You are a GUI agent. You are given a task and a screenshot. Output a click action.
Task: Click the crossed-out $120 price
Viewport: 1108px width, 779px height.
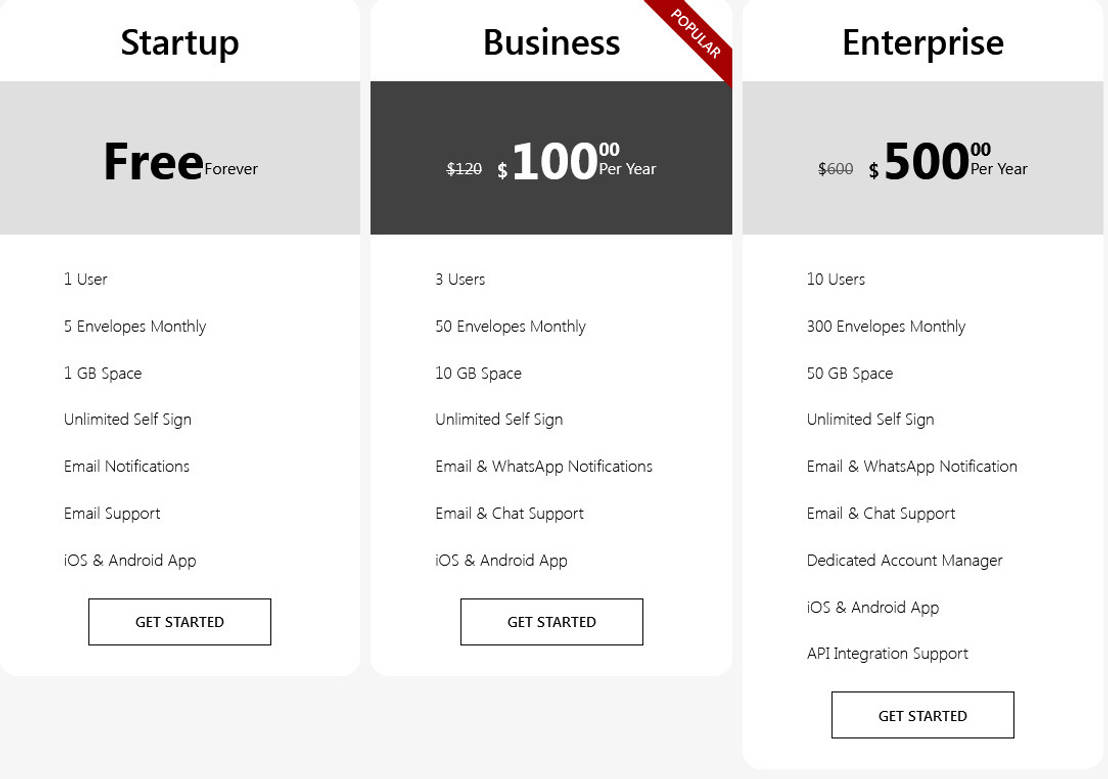[x=463, y=168]
